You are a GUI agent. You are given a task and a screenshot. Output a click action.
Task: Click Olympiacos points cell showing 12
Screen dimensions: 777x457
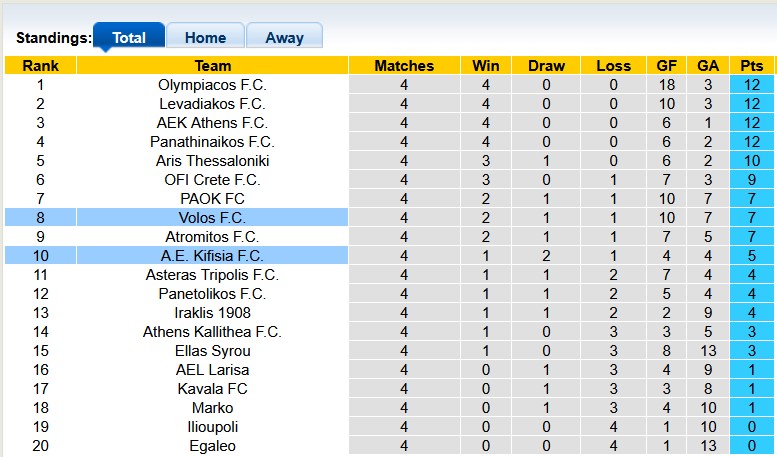click(751, 85)
